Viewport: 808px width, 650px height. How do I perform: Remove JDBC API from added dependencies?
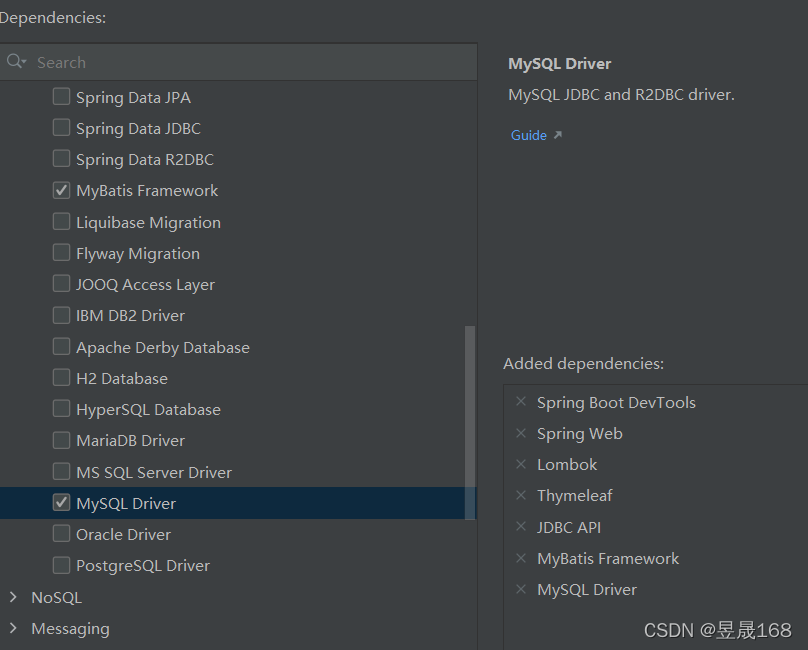click(521, 526)
